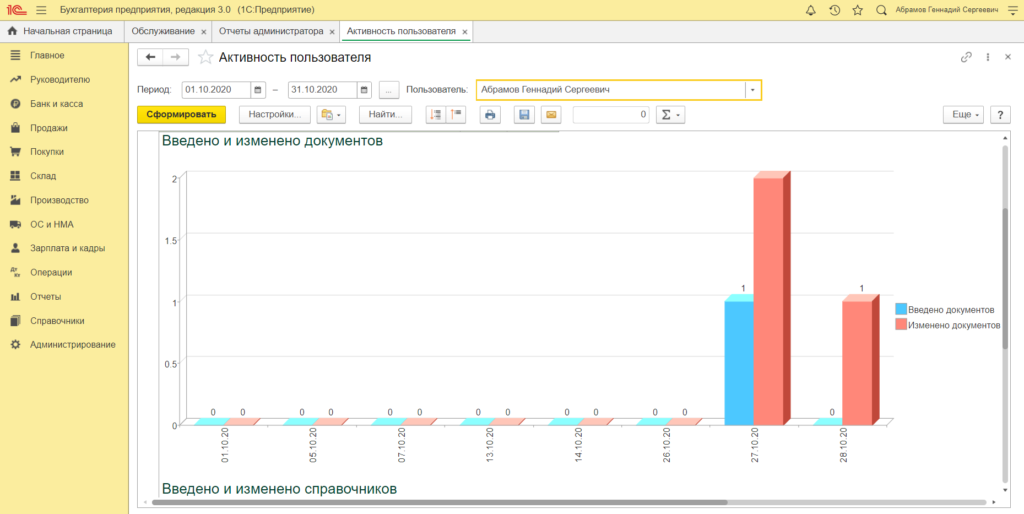
Task: Switch to the Отчеты администратора tab
Action: (273, 32)
